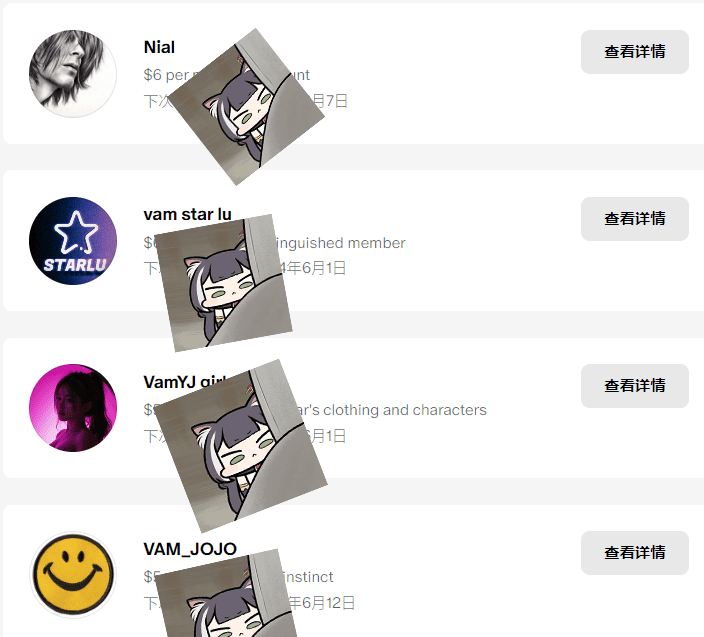Click the 'distinguished member' tier text
This screenshot has width=704, height=637.
339,243
